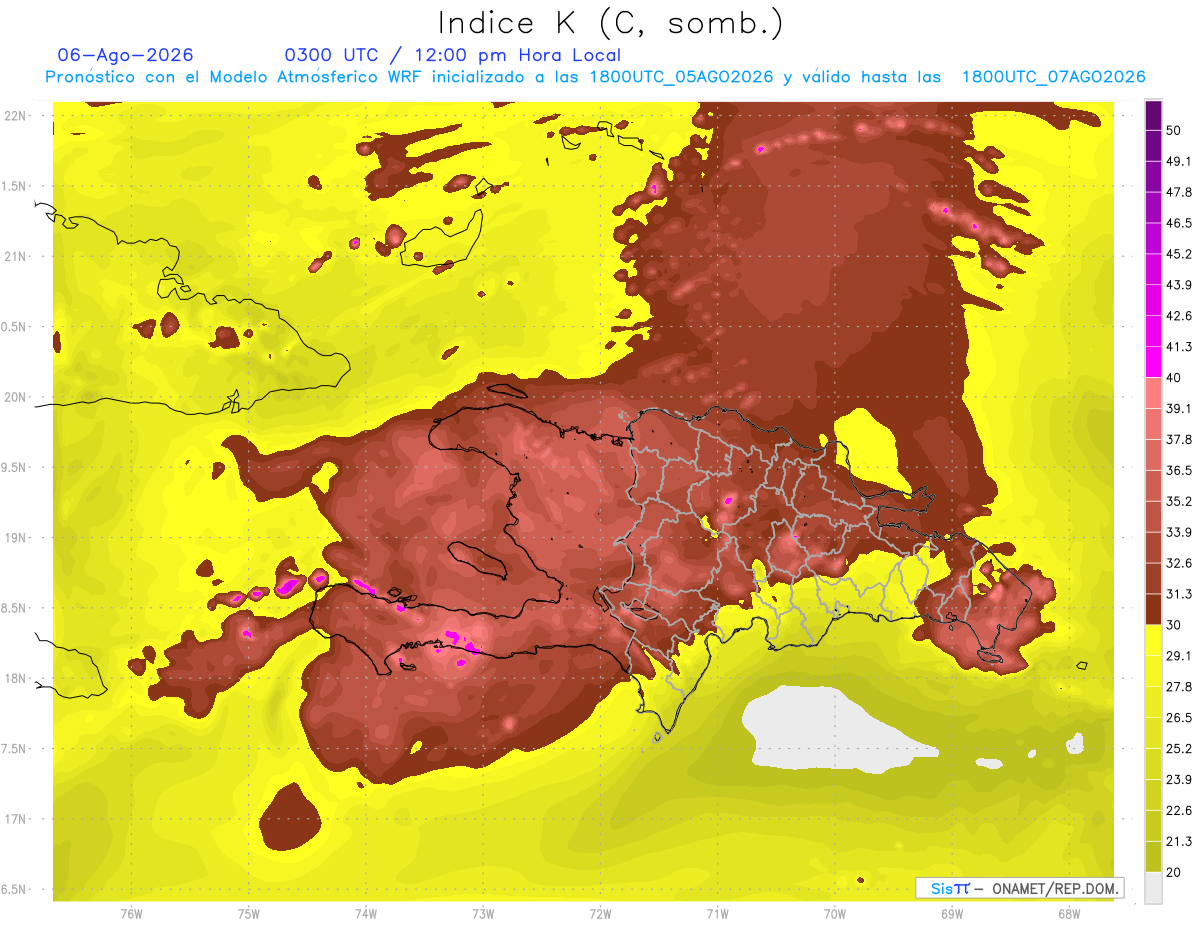Click the 'ONAMET/REP.DOM.' credit label
The width and height of the screenshot is (1200, 927).
[x=1054, y=888]
